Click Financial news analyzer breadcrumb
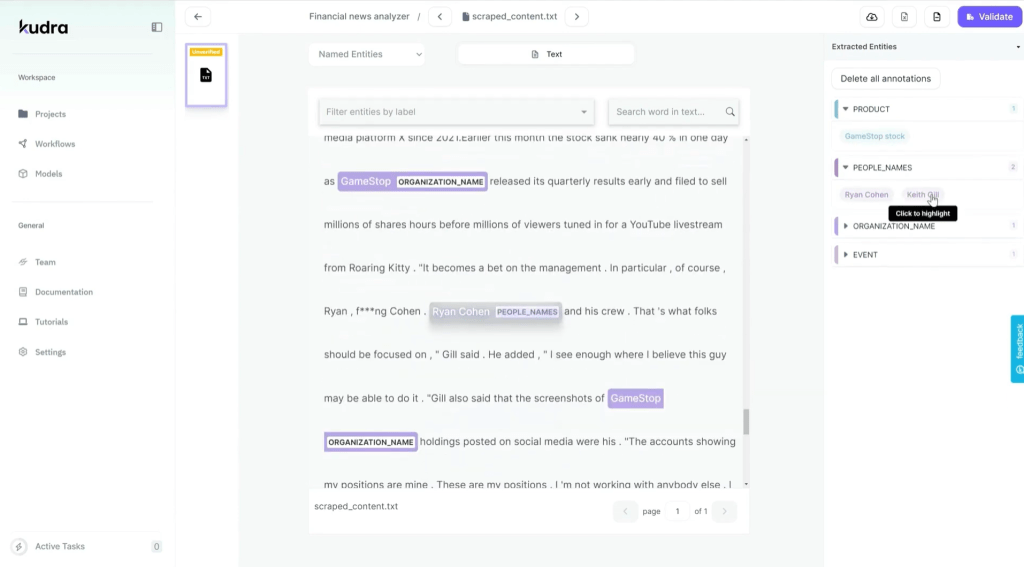This screenshot has width=1024, height=567. [359, 16]
